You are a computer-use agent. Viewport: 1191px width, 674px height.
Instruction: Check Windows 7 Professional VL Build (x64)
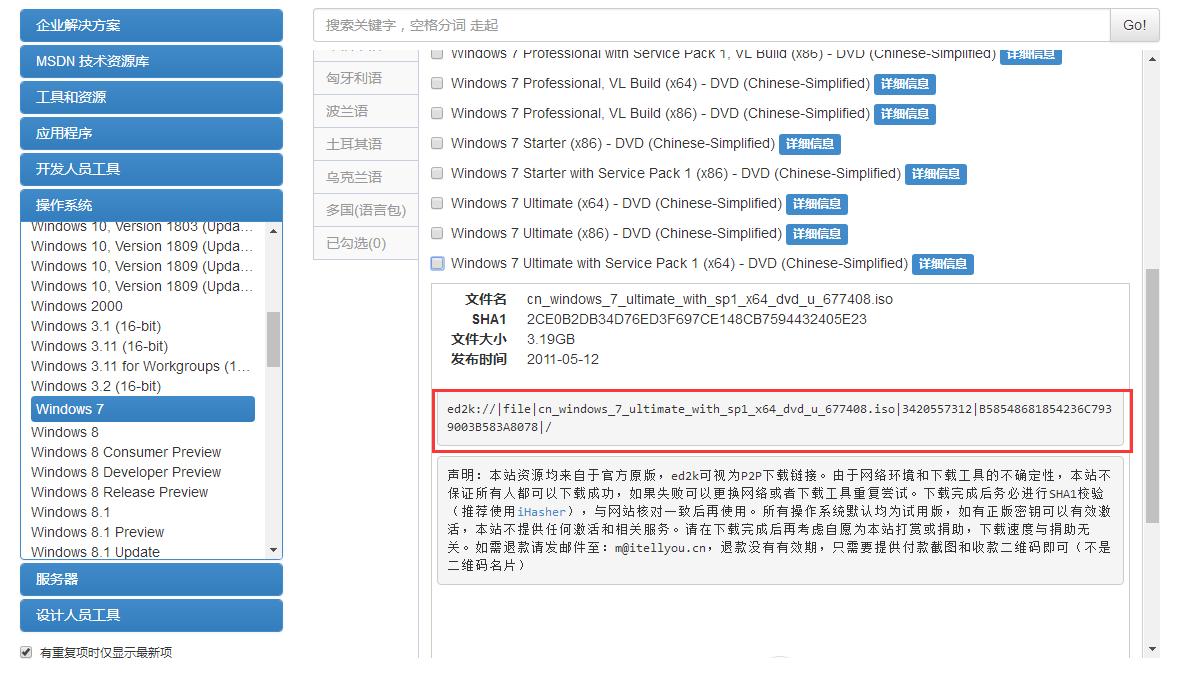[437, 83]
